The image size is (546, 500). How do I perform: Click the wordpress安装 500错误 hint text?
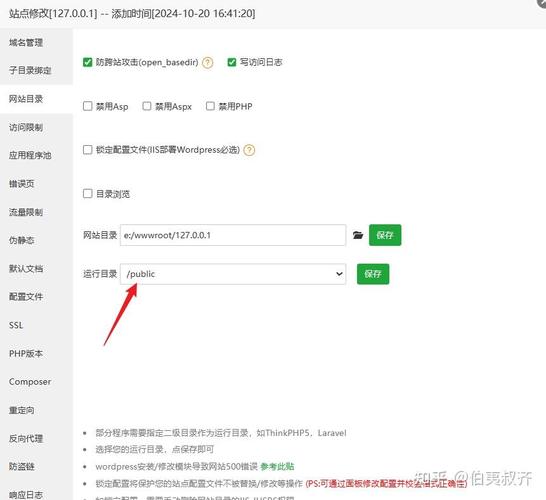click(x=177, y=467)
